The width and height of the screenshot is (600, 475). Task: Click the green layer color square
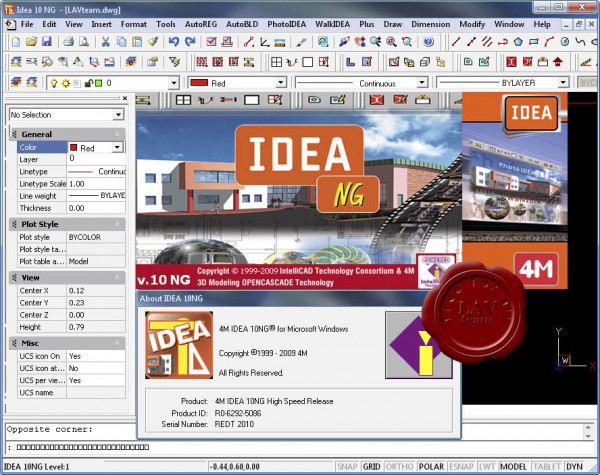click(x=99, y=83)
